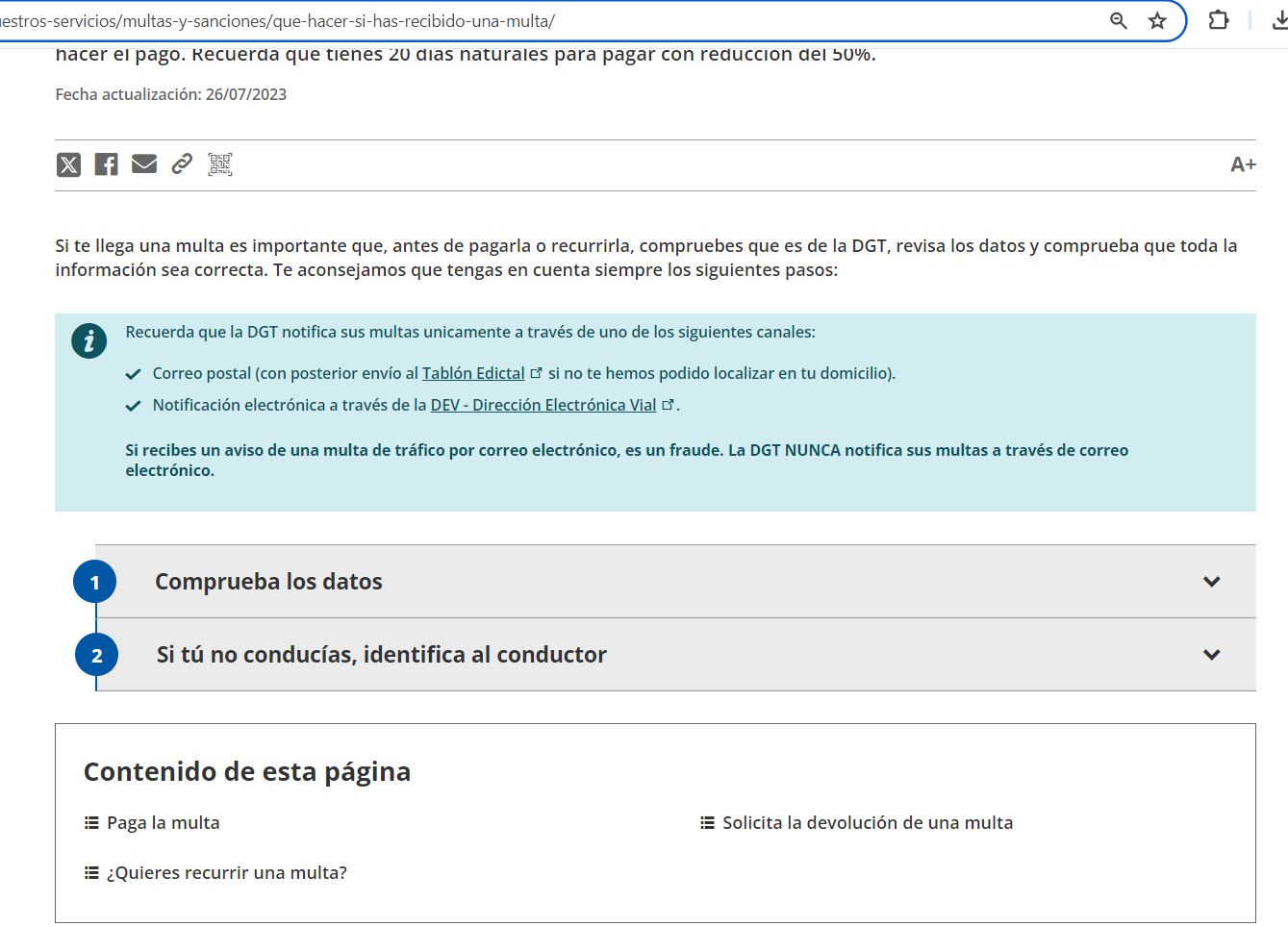Open step 2 'identifica al conductor' heading
1288x927 pixels.
click(x=381, y=655)
